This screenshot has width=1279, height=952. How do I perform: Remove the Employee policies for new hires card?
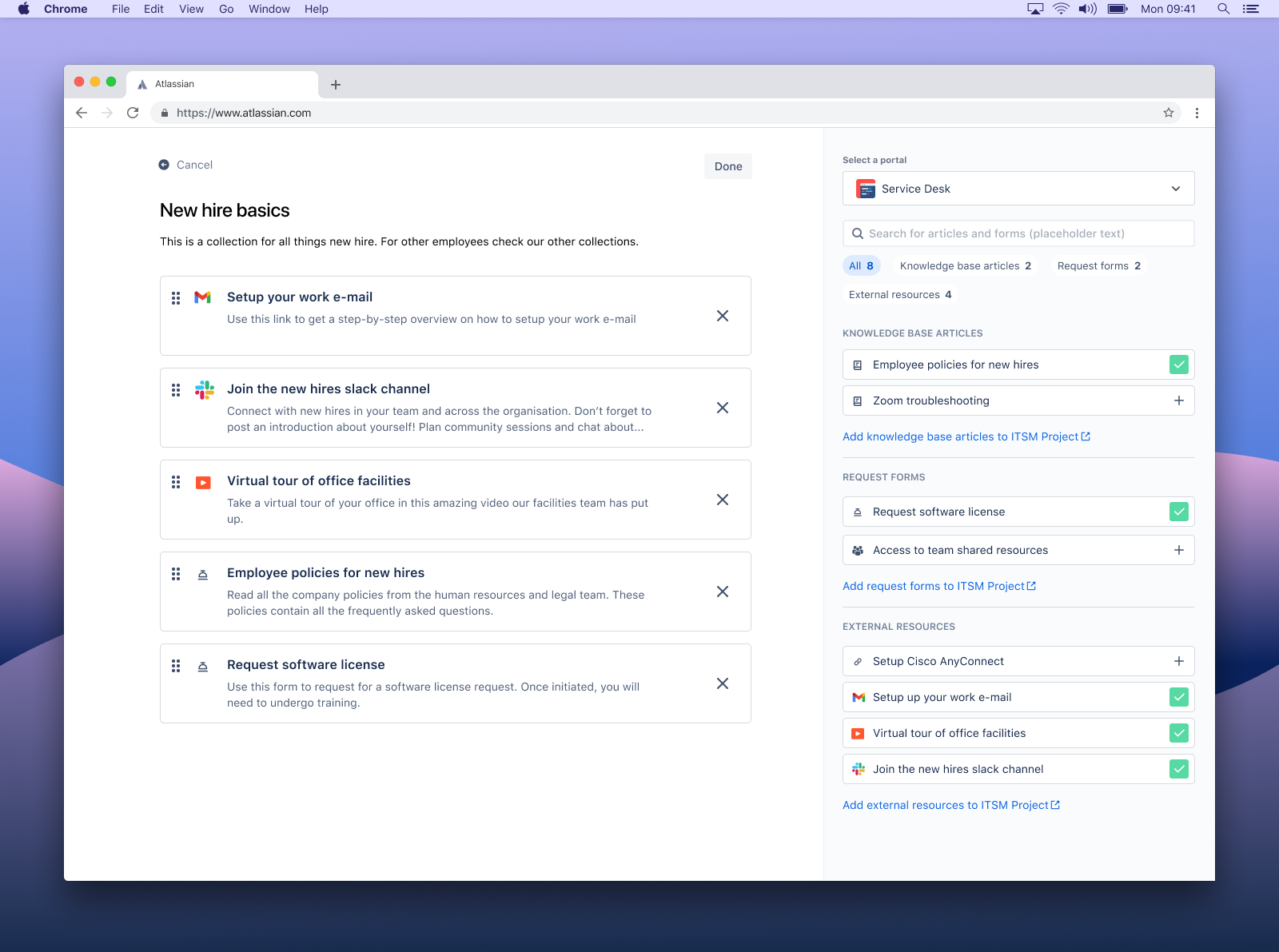[723, 592]
